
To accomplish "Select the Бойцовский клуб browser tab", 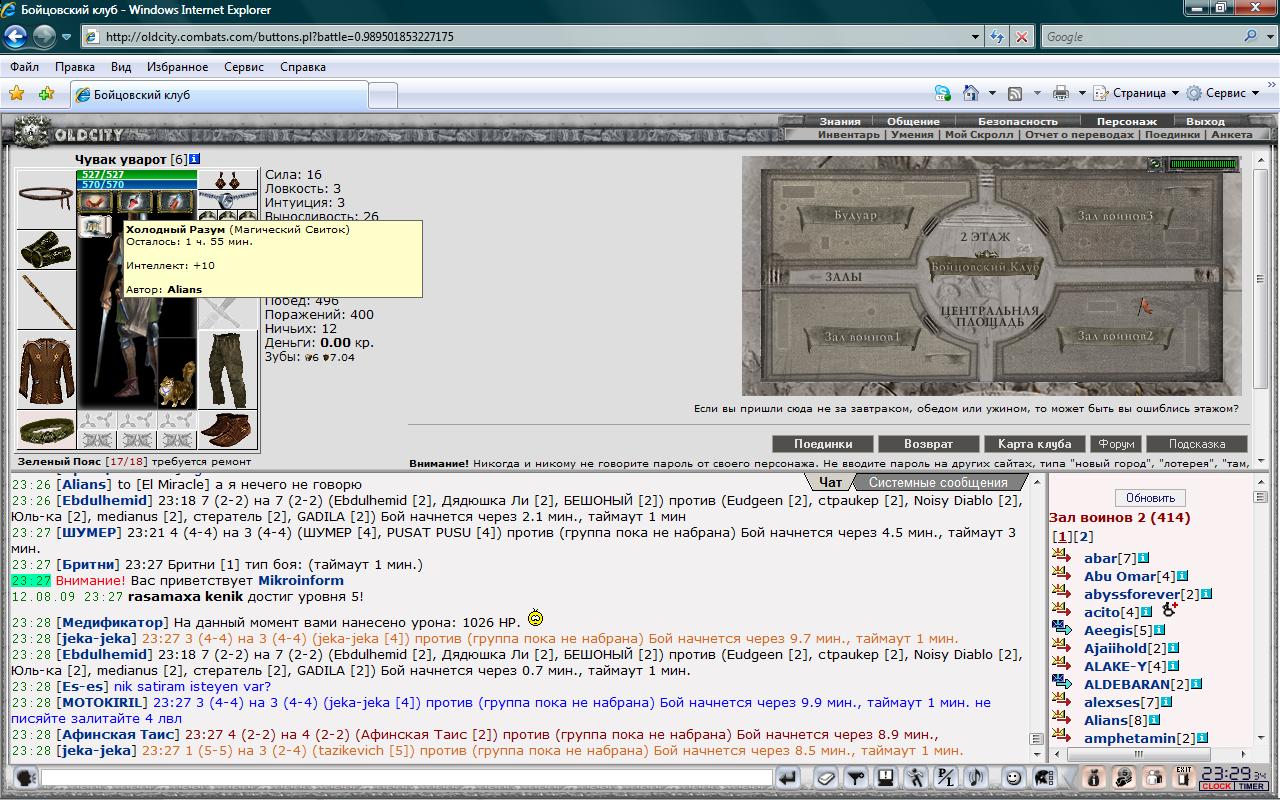I will coord(219,95).
